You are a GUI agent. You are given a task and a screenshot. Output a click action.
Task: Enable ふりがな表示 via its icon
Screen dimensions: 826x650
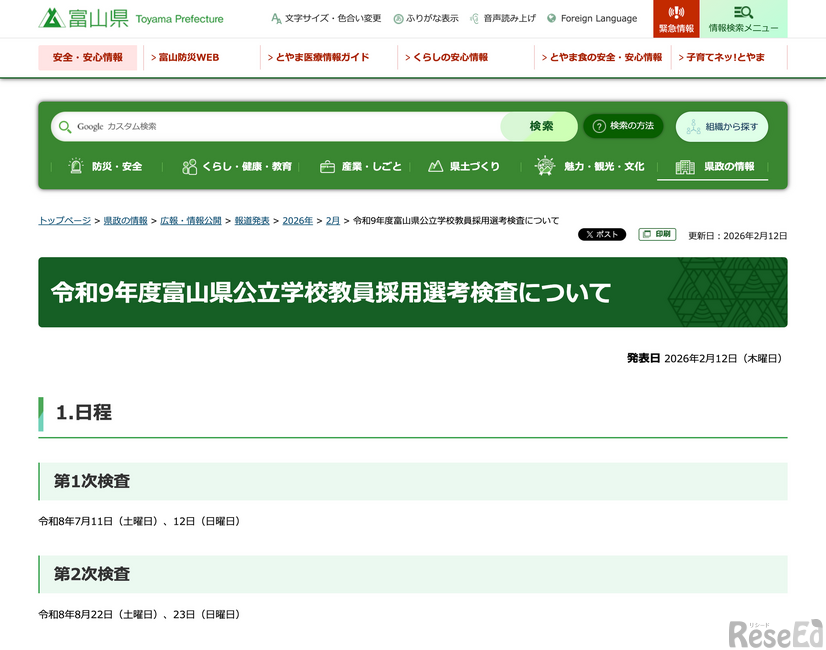click(x=400, y=17)
